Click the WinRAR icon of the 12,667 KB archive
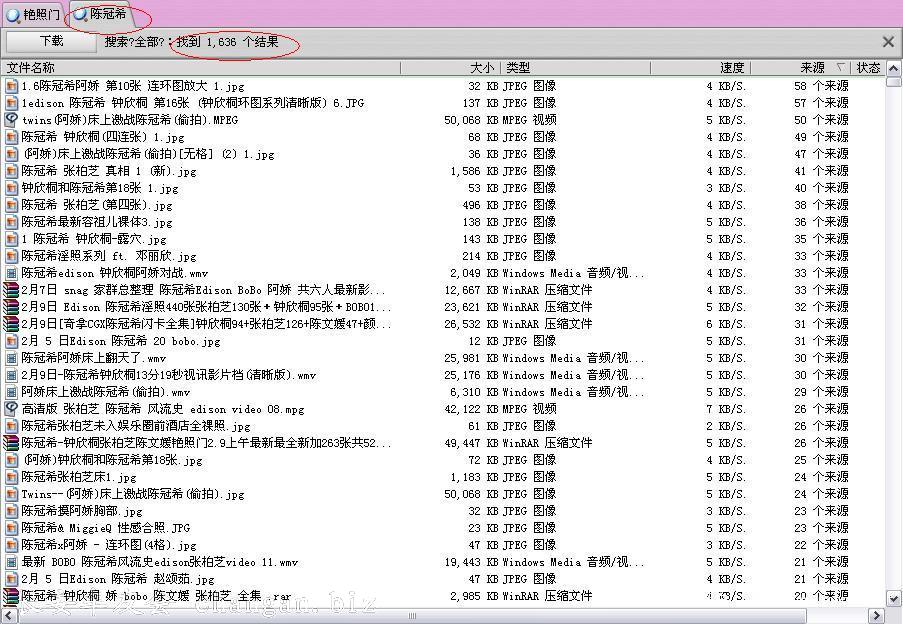The width and height of the screenshot is (903, 625). pos(11,290)
